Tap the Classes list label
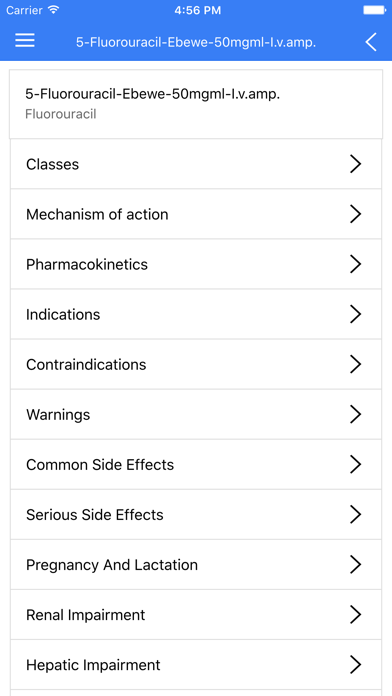 coord(52,164)
